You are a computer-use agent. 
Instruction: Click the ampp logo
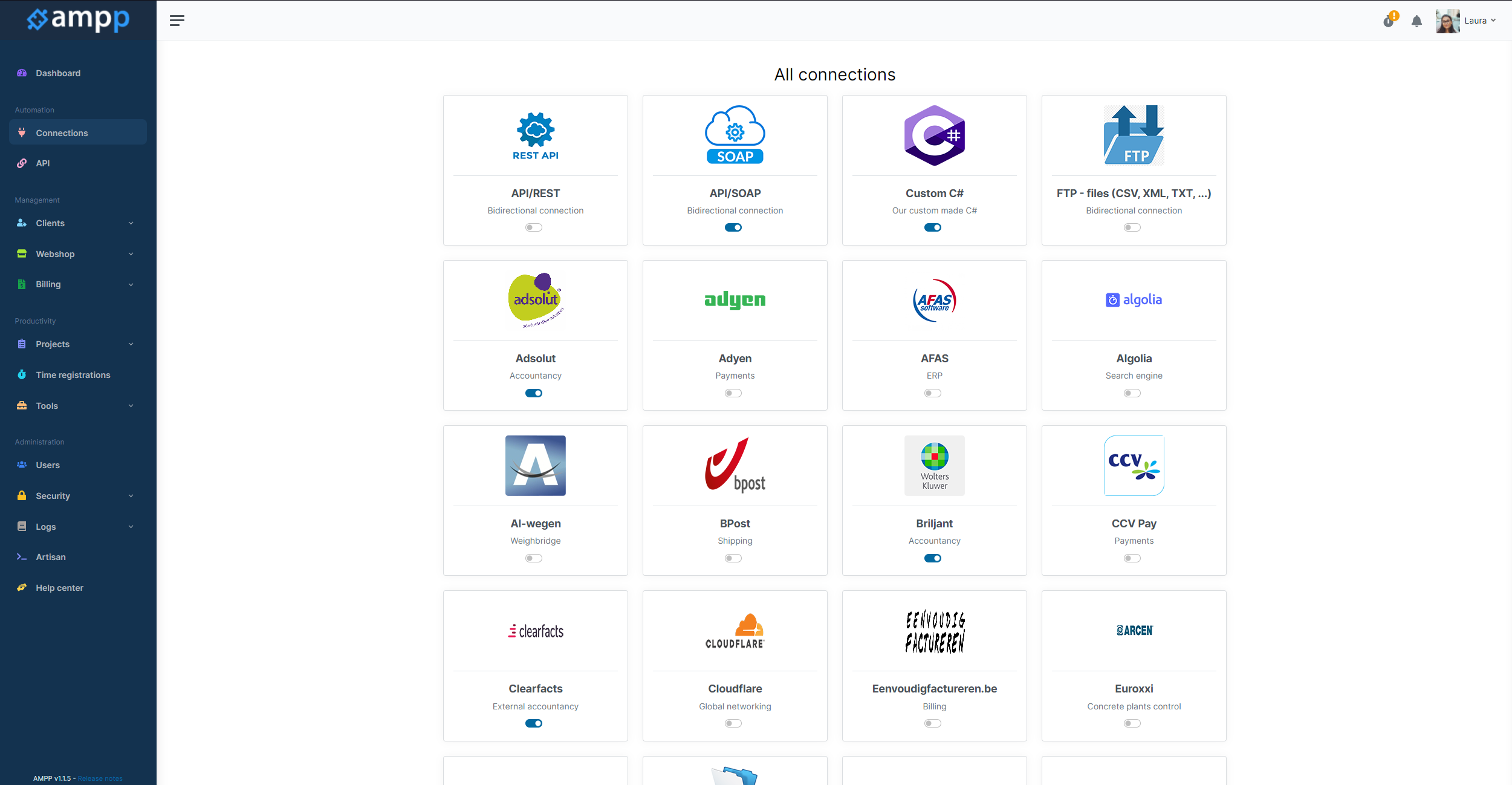tap(78, 20)
